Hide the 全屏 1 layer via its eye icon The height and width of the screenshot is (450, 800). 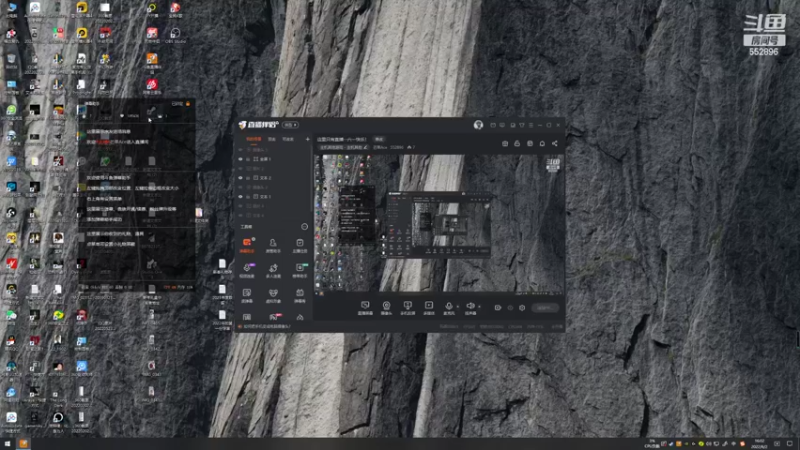(x=240, y=159)
